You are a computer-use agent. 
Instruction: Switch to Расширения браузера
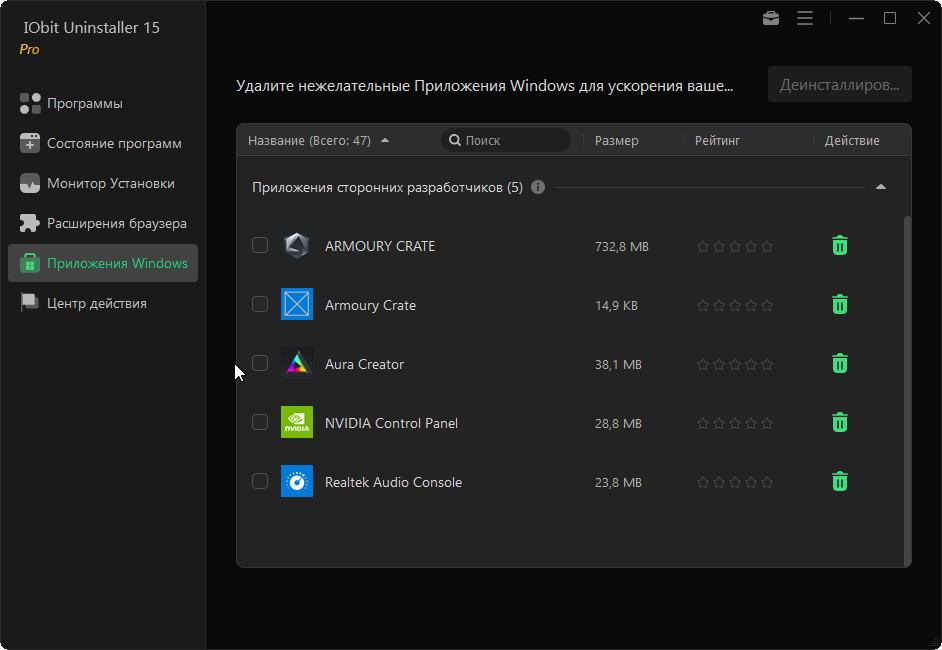point(103,223)
